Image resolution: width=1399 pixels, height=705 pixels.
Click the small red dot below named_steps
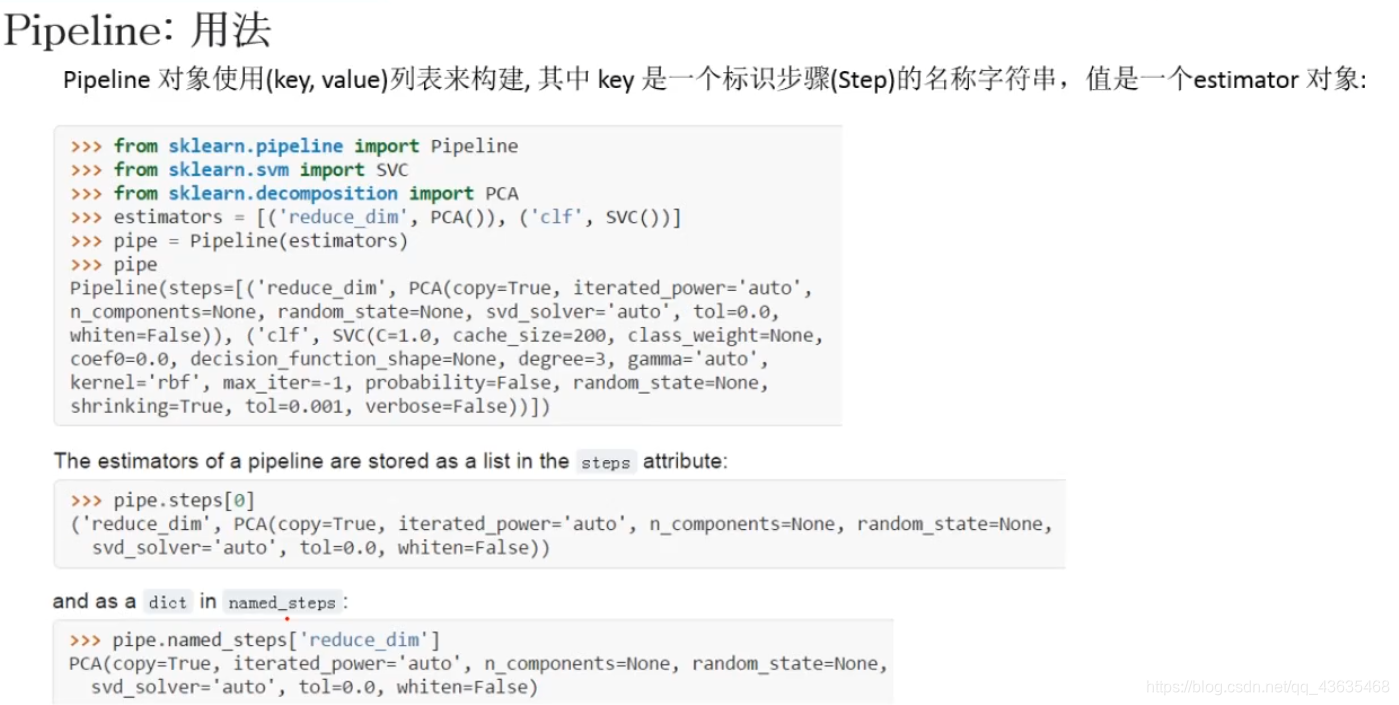pyautogui.click(x=286, y=619)
